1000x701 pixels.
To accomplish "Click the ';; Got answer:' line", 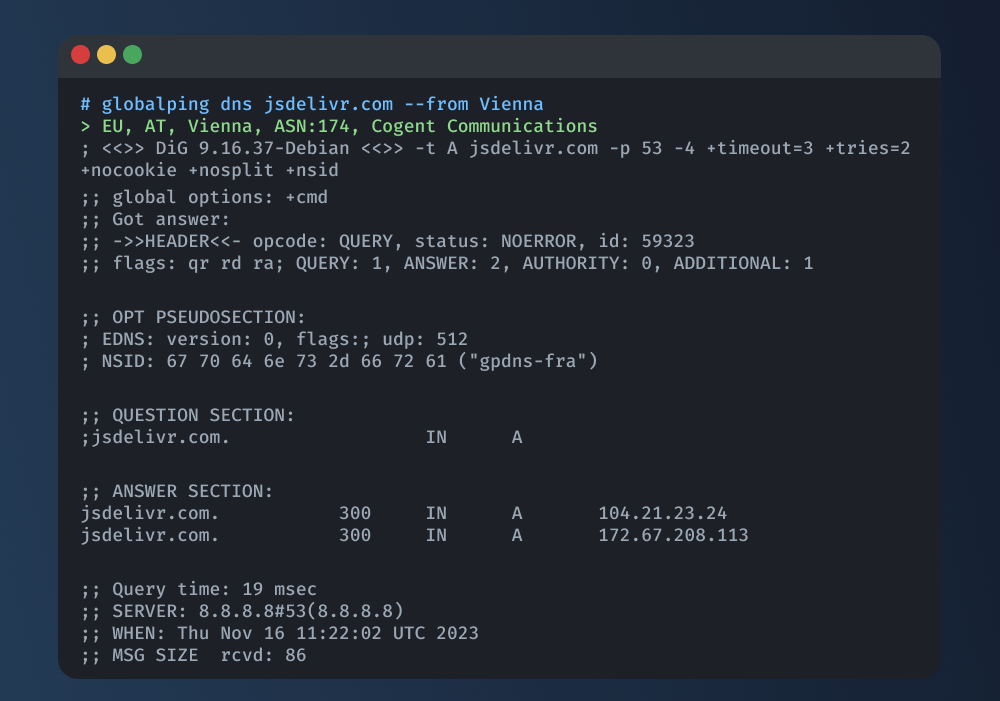I will pyautogui.click(x=156, y=219).
